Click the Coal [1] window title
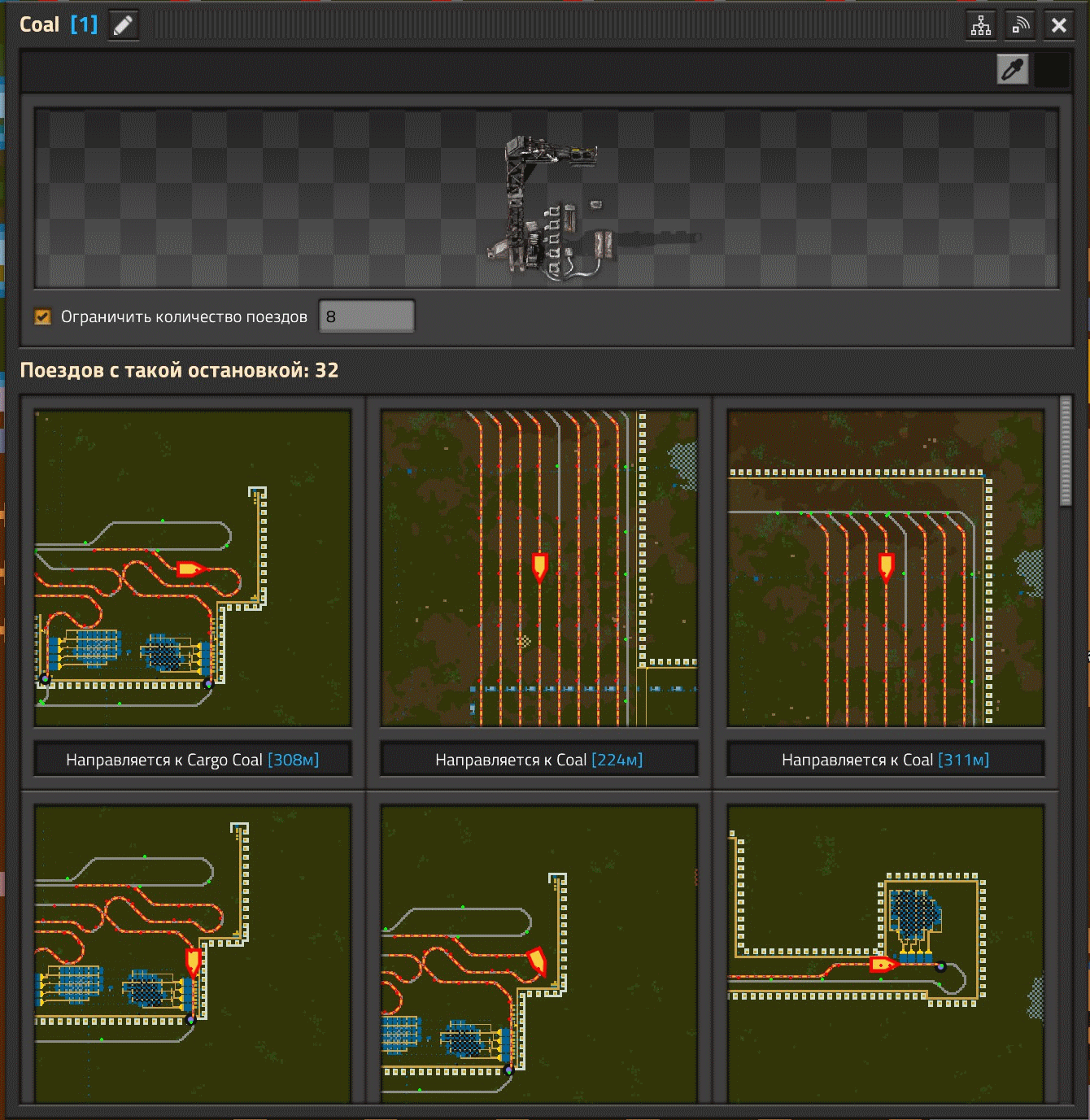The image size is (1090, 1120). [59, 25]
